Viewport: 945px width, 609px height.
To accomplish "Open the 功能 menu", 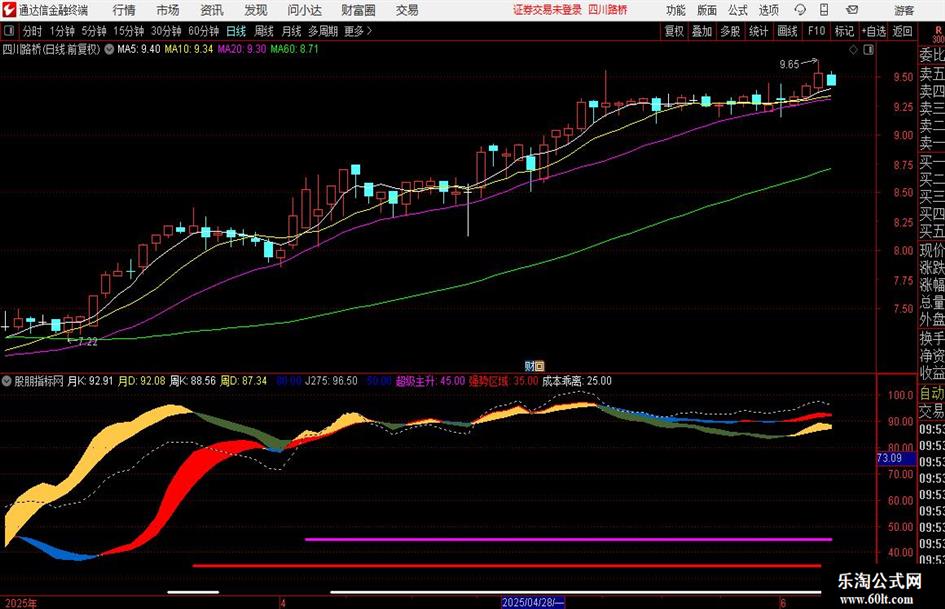I will point(676,10).
